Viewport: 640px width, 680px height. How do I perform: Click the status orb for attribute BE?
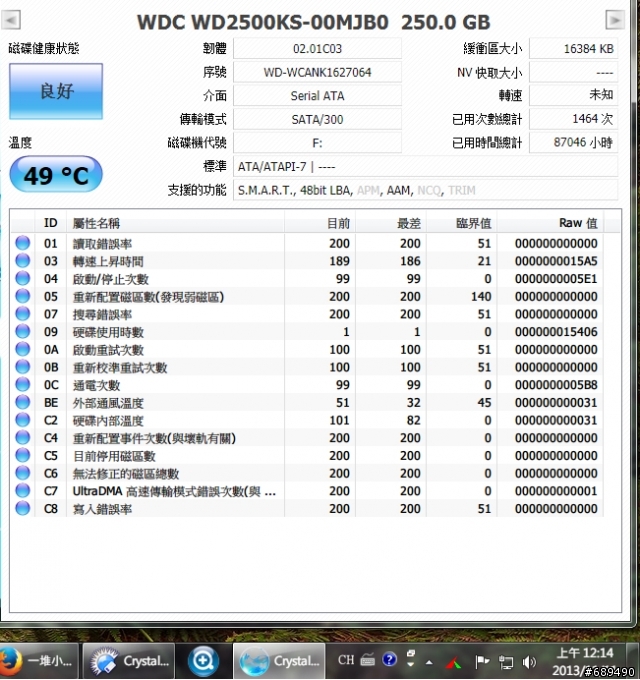[x=23, y=402]
